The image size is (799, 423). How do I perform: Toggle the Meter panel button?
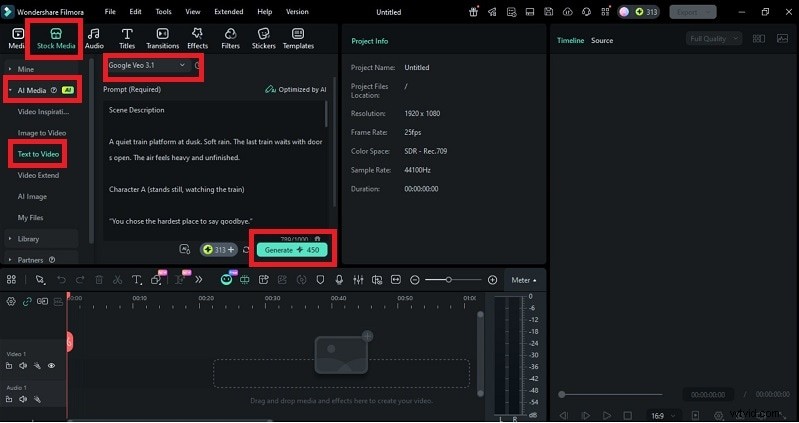pos(524,280)
